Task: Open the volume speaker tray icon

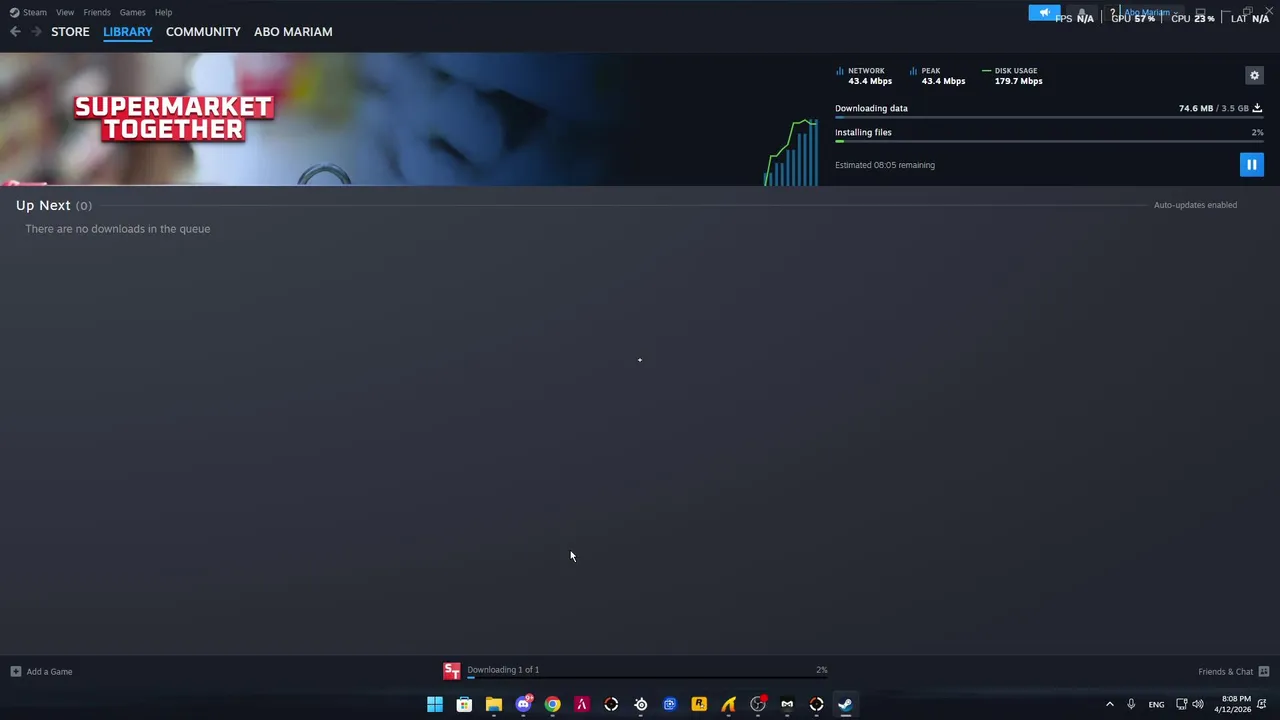Action: coord(1198,705)
